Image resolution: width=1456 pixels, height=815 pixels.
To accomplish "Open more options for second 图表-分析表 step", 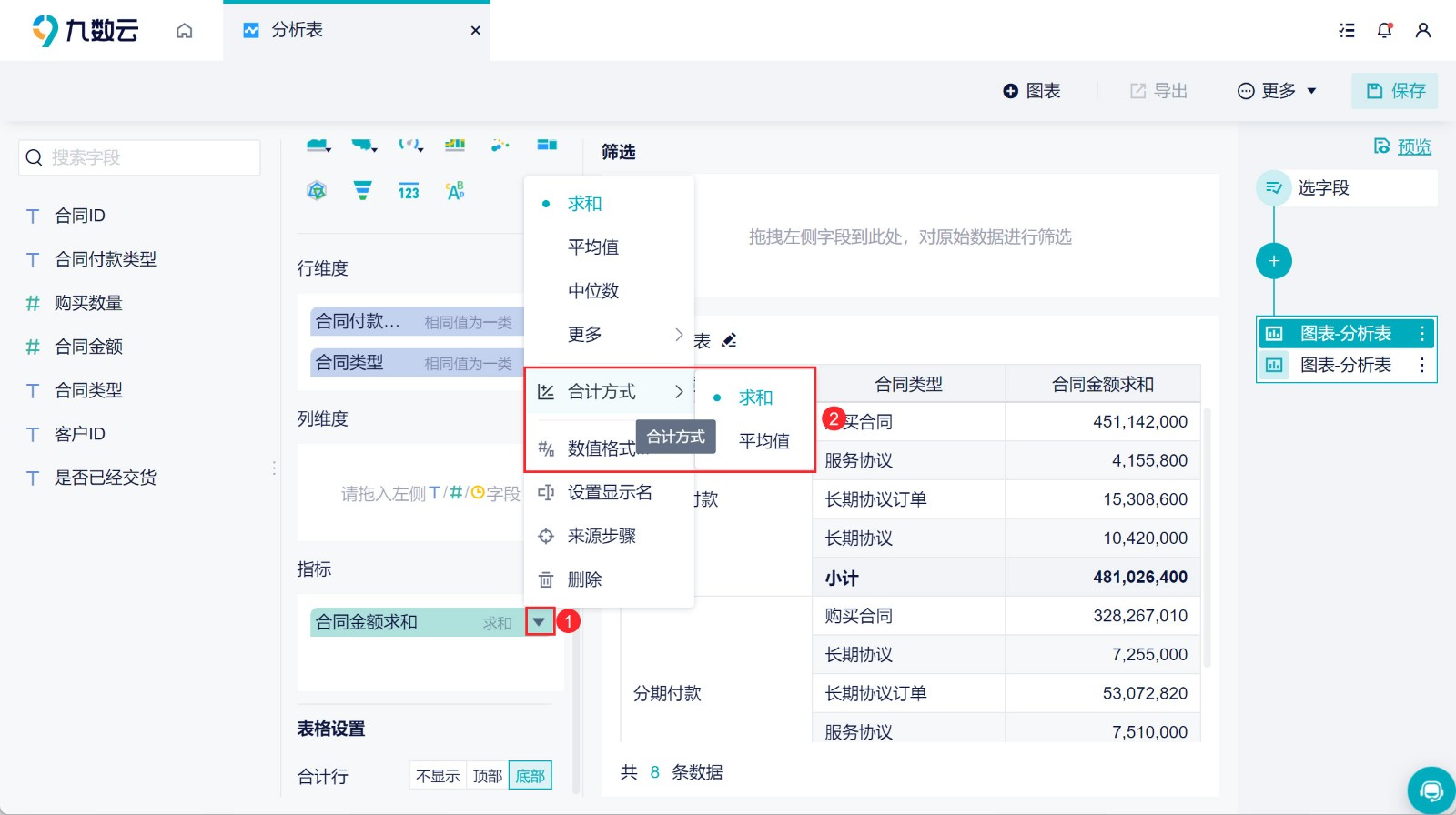I will click(1421, 365).
